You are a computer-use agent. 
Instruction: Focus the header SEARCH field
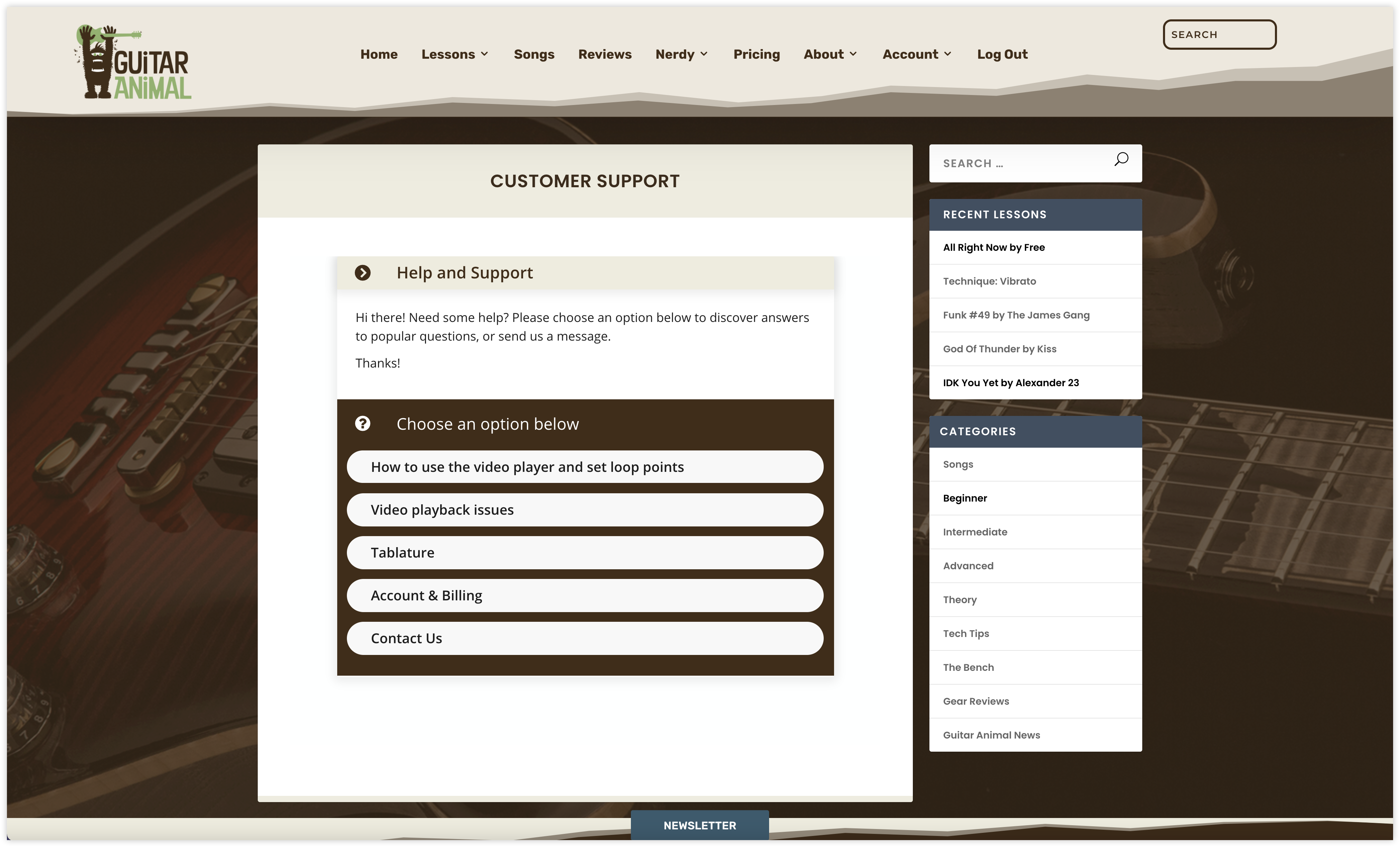coord(1219,35)
